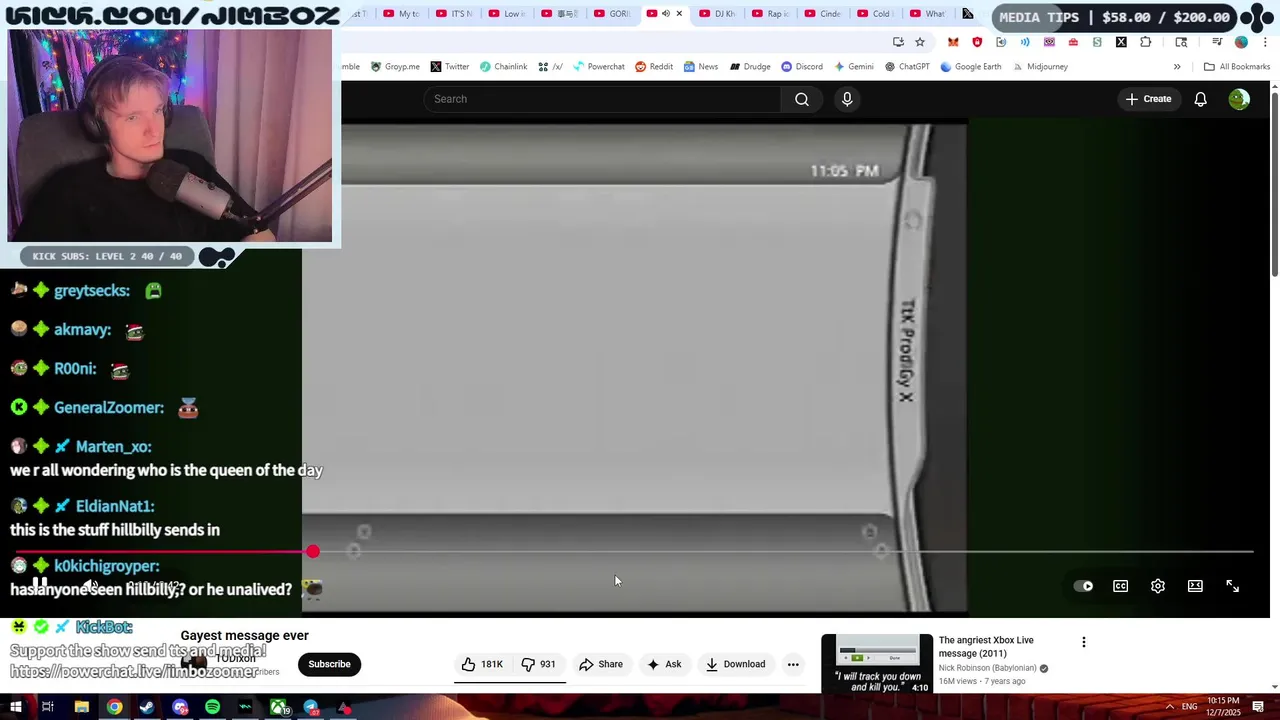
Task: Open more actions menu under the video
Action: (x=793, y=664)
